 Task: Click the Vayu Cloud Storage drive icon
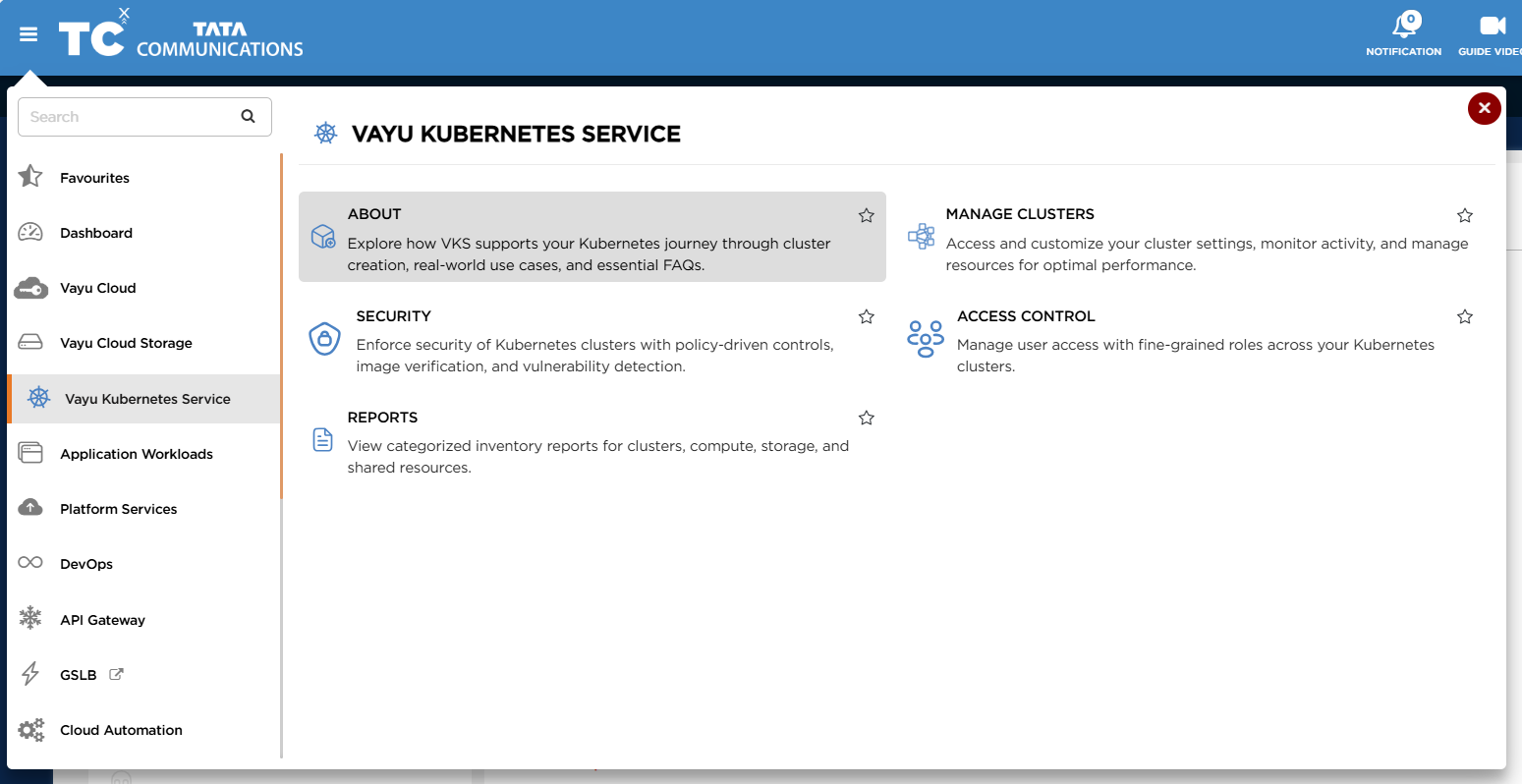click(30, 343)
